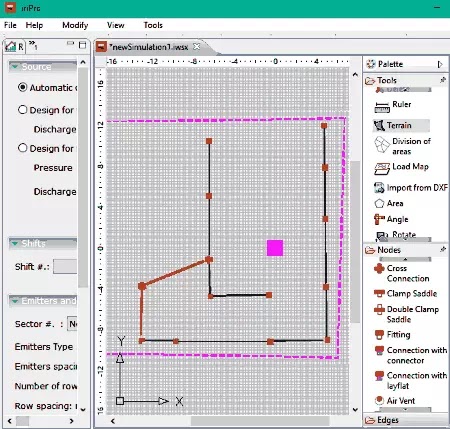450x429 pixels.
Task: Click the thick orange diagonal pipe
Action: pyautogui.click(x=176, y=273)
